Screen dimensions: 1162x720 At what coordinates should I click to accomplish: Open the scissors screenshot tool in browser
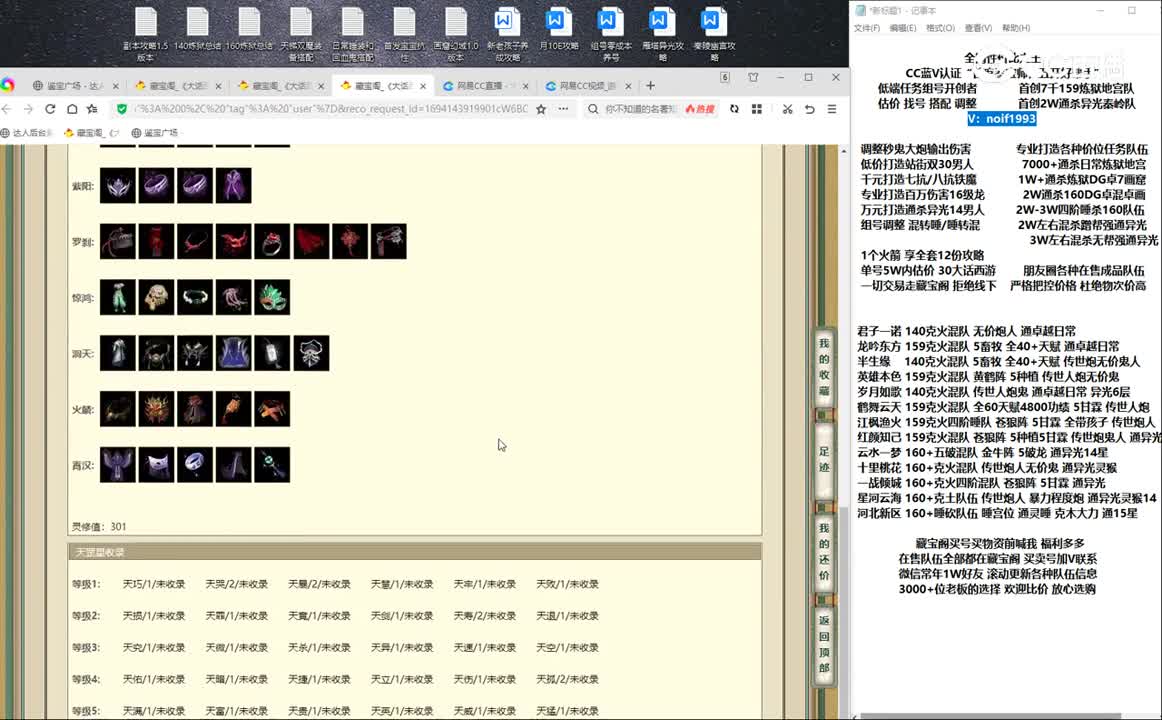pos(787,109)
